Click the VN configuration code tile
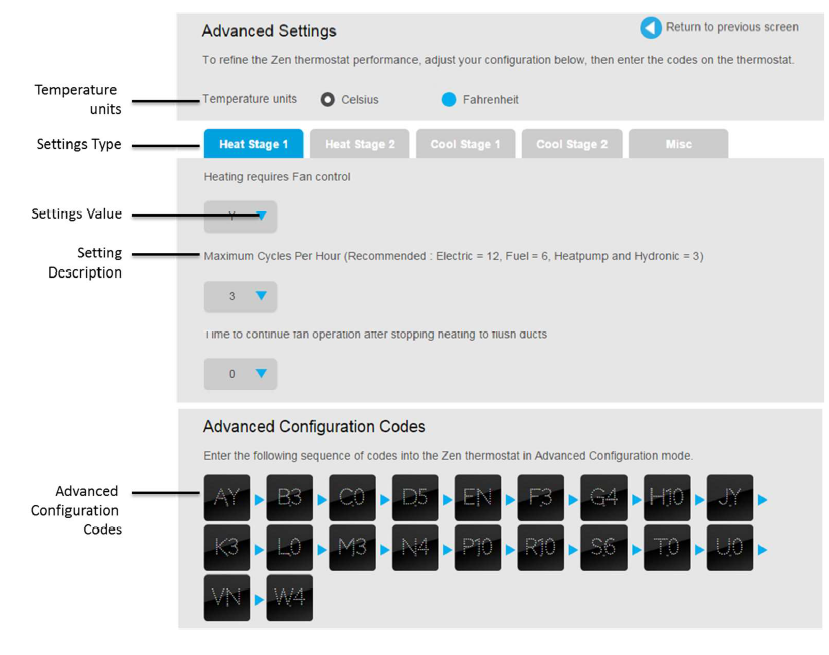829x655 pixels. (227, 598)
